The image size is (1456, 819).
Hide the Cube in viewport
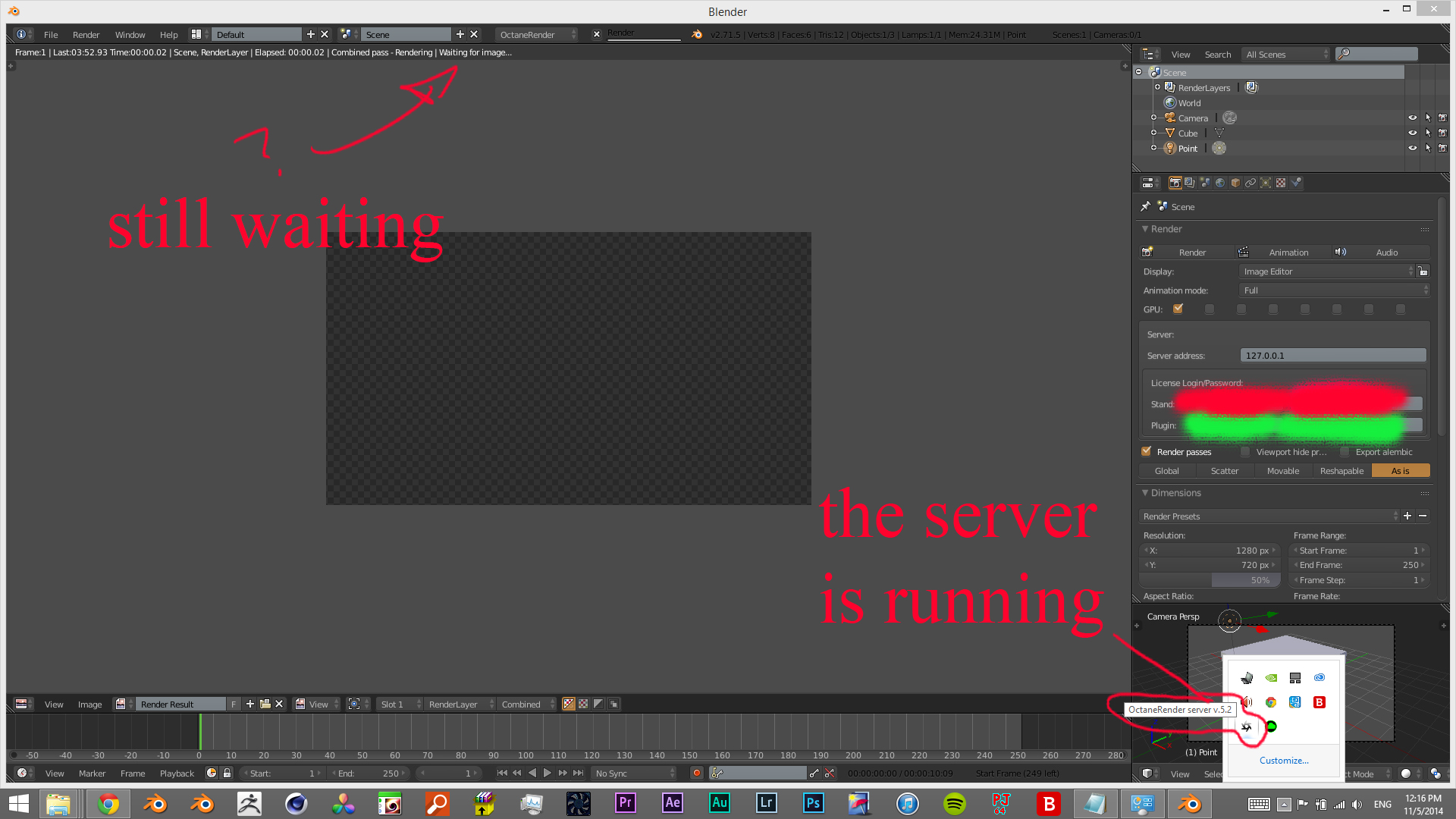(x=1412, y=133)
